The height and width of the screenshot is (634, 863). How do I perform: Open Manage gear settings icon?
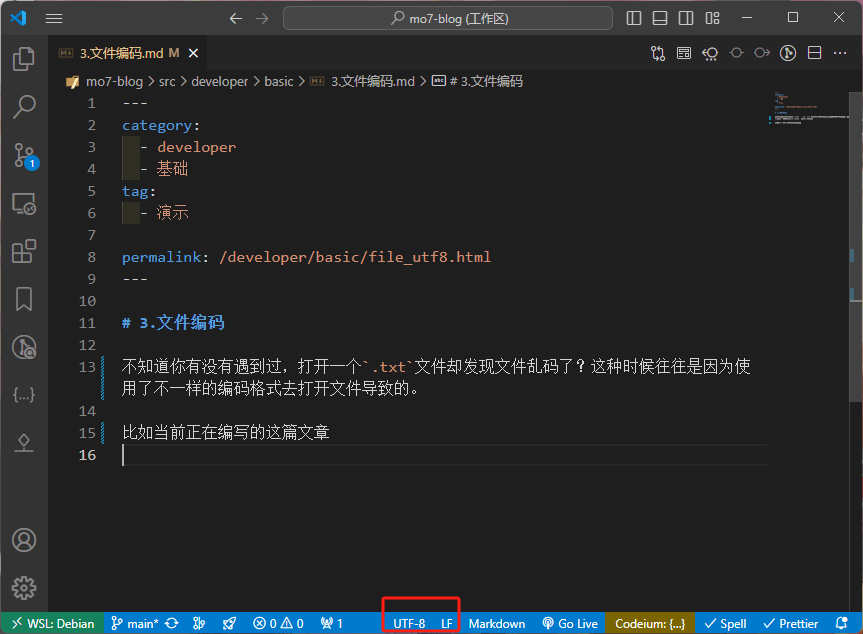pos(24,588)
